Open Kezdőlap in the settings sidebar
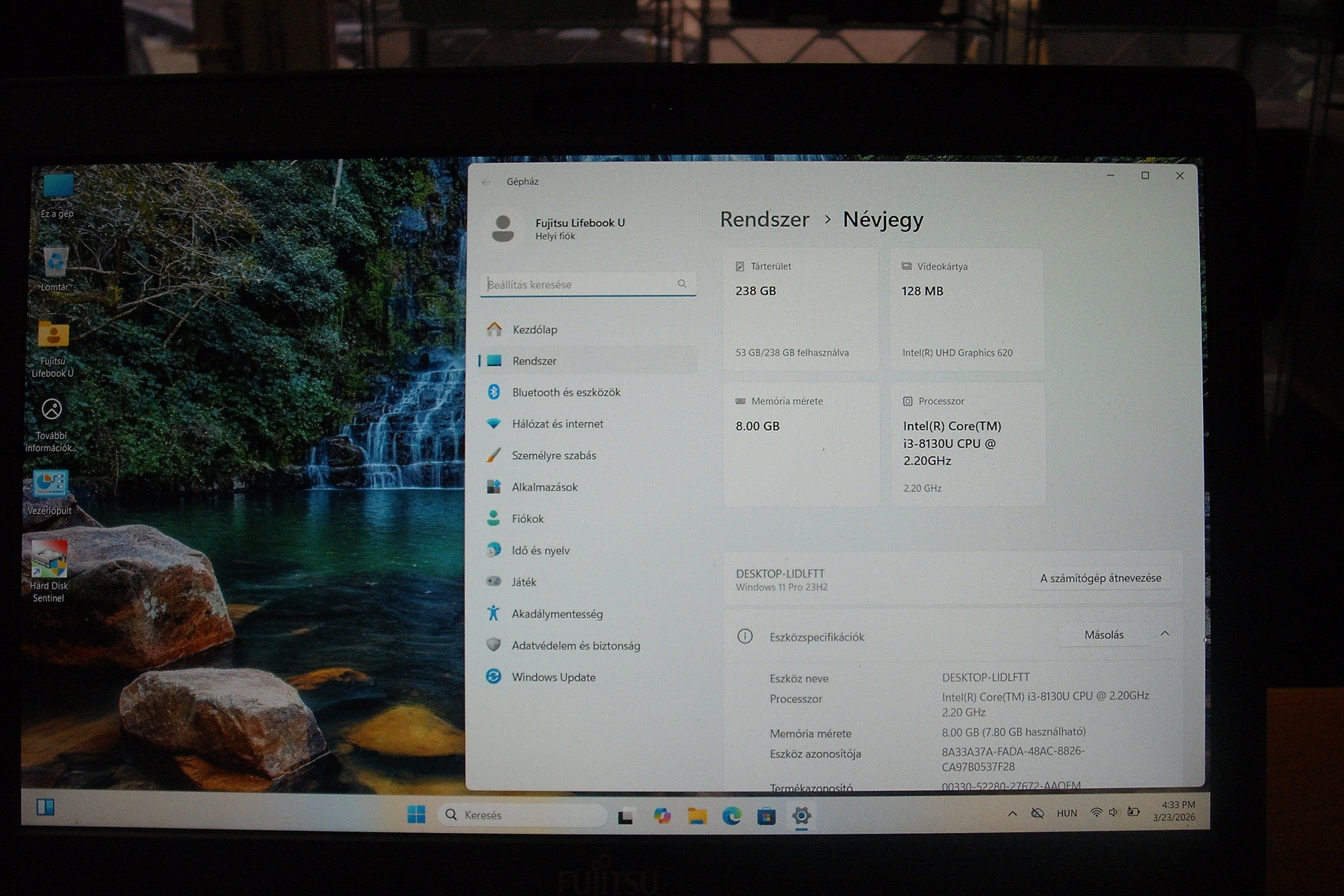Viewport: 1344px width, 896px height. click(588, 329)
